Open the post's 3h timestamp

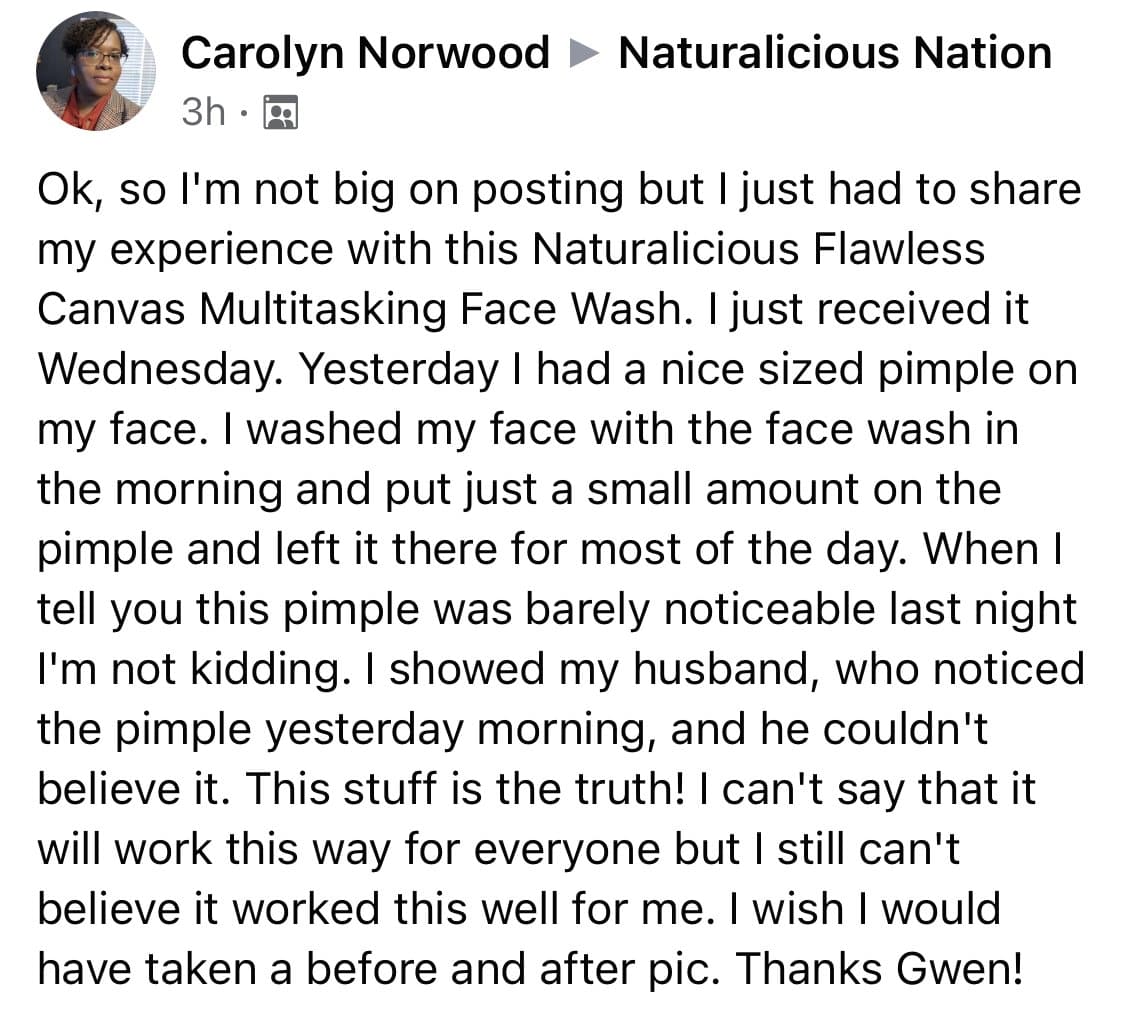[204, 113]
